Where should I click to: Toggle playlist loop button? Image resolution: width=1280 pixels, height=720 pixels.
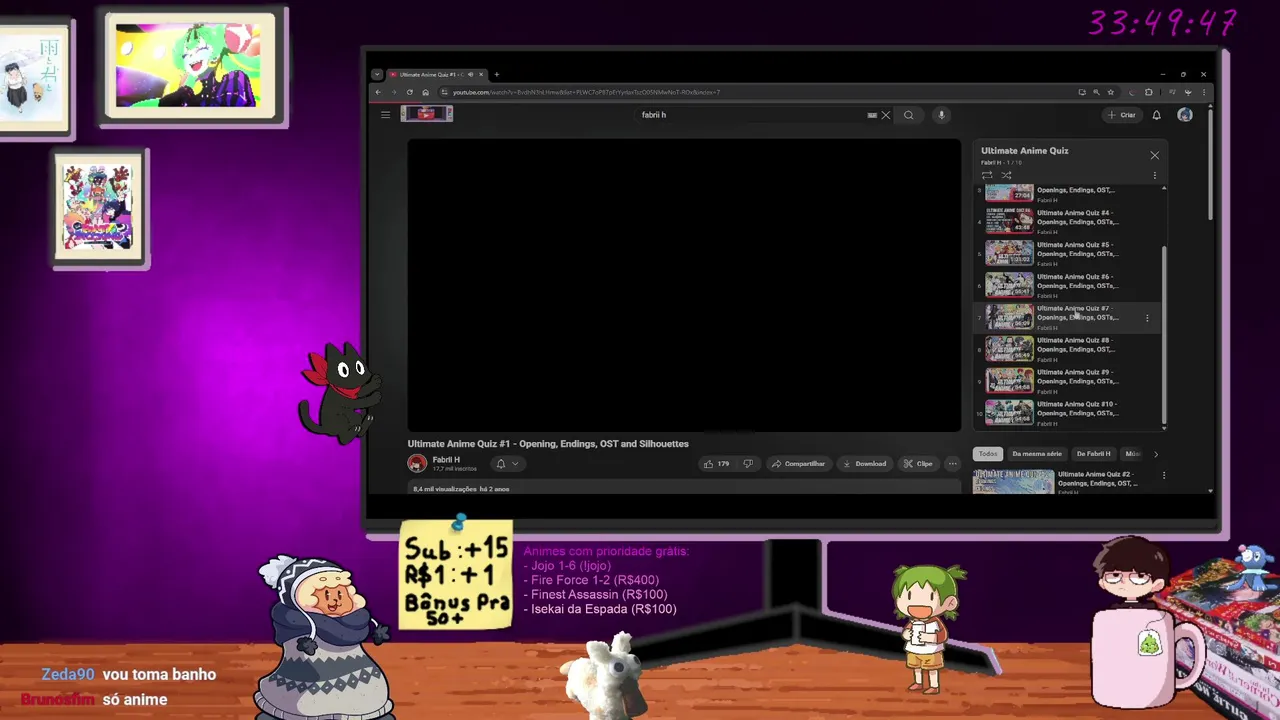click(987, 175)
